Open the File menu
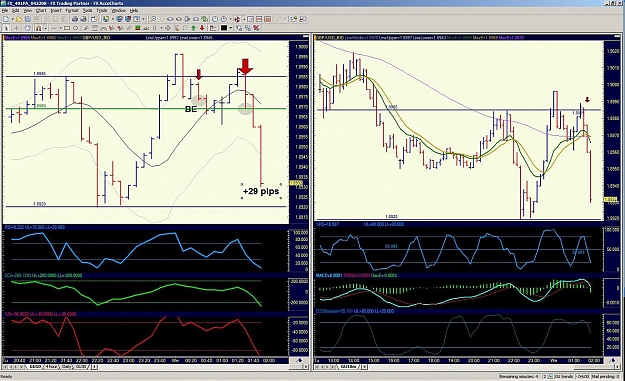The height and width of the screenshot is (381, 625). pyautogui.click(x=5, y=10)
